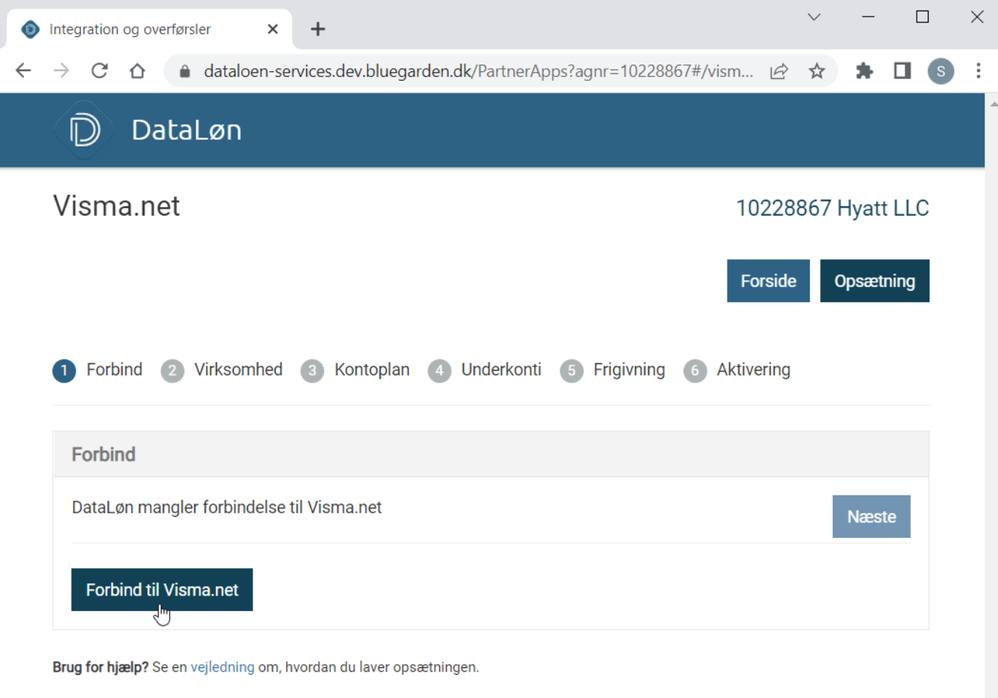Open a new browser tab
This screenshot has height=698, width=998.
[318, 29]
